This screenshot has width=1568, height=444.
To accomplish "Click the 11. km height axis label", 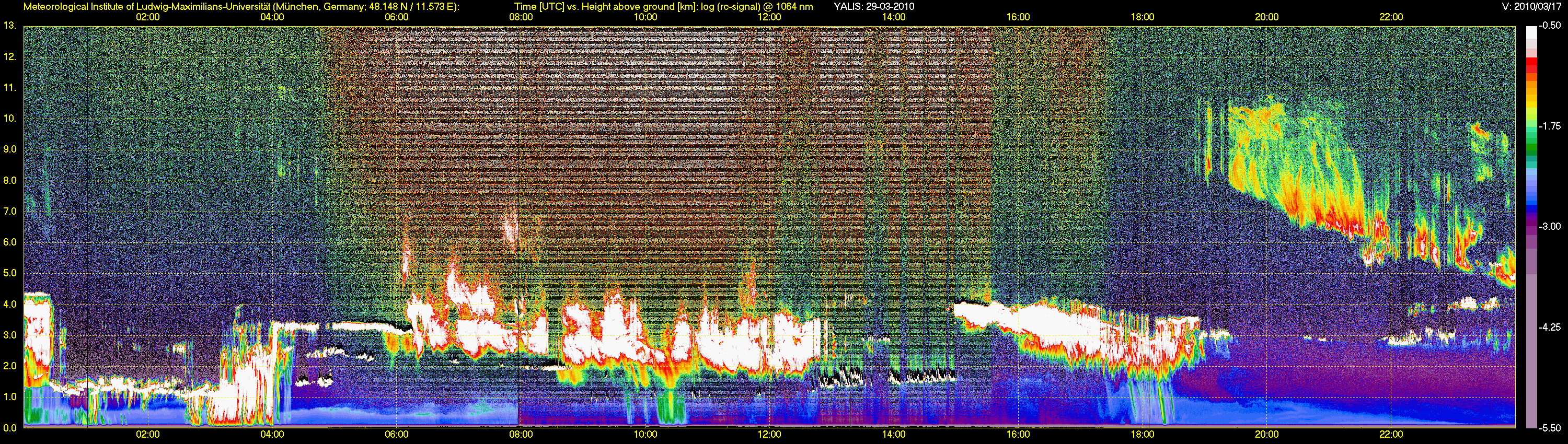I will pyautogui.click(x=9, y=88).
